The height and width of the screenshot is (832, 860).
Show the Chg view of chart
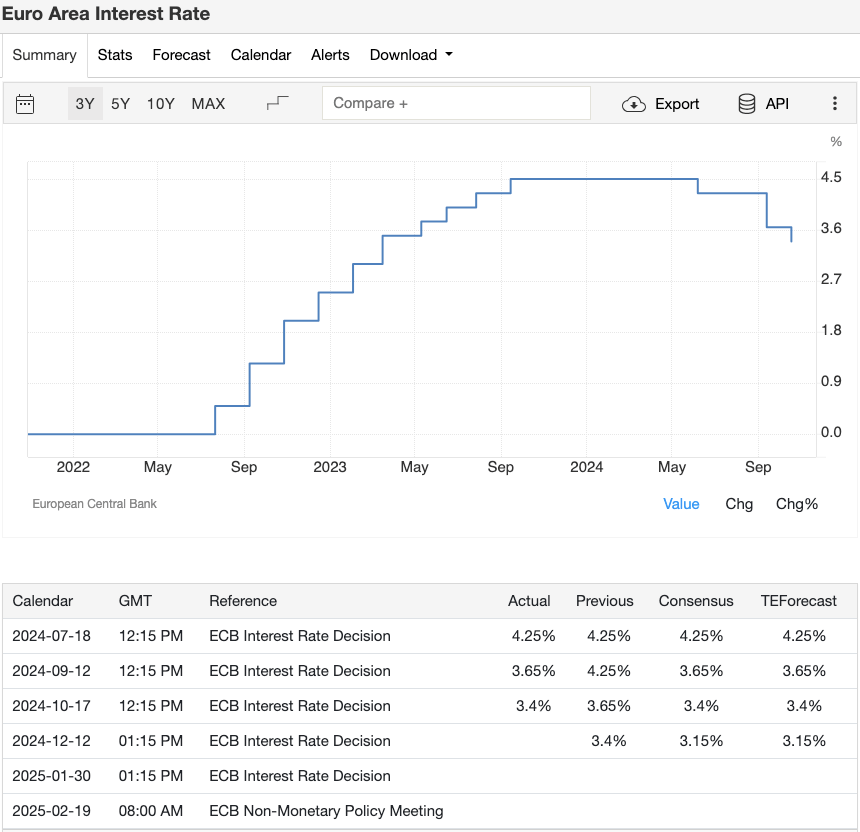point(739,504)
